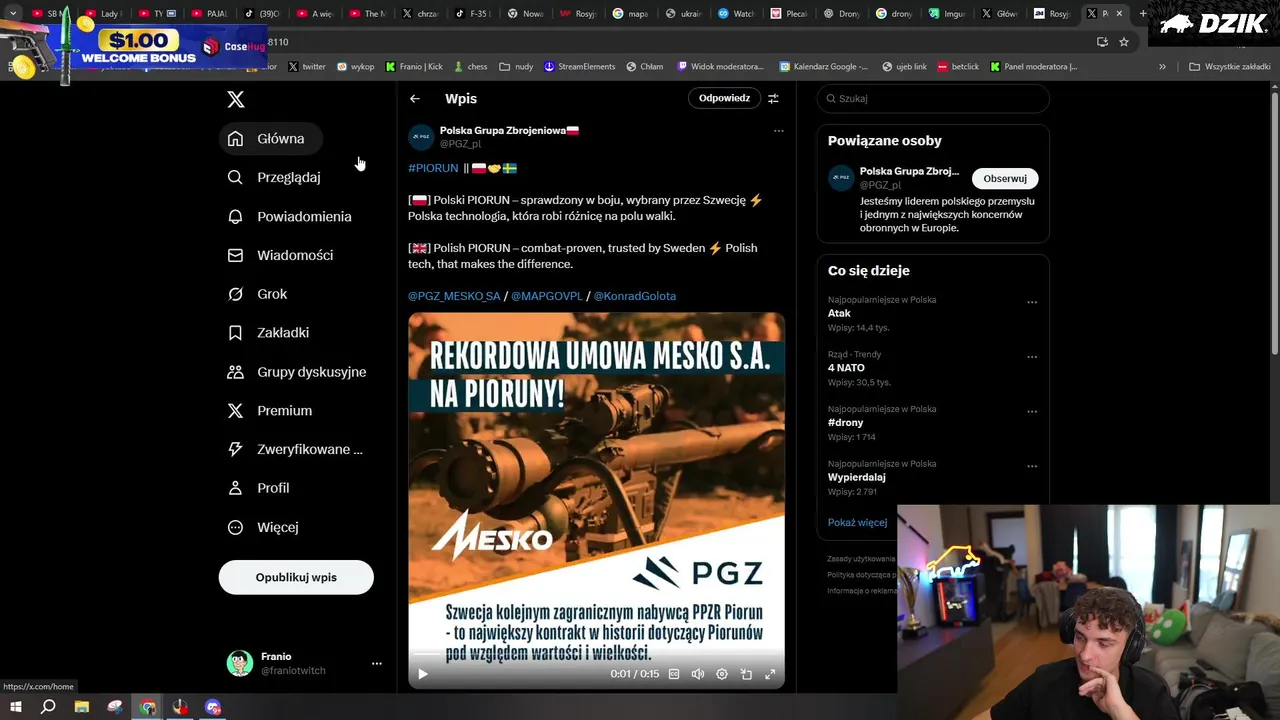The image size is (1280, 720).
Task: Click the X logo in the sidebar
Action: pyautogui.click(x=235, y=99)
